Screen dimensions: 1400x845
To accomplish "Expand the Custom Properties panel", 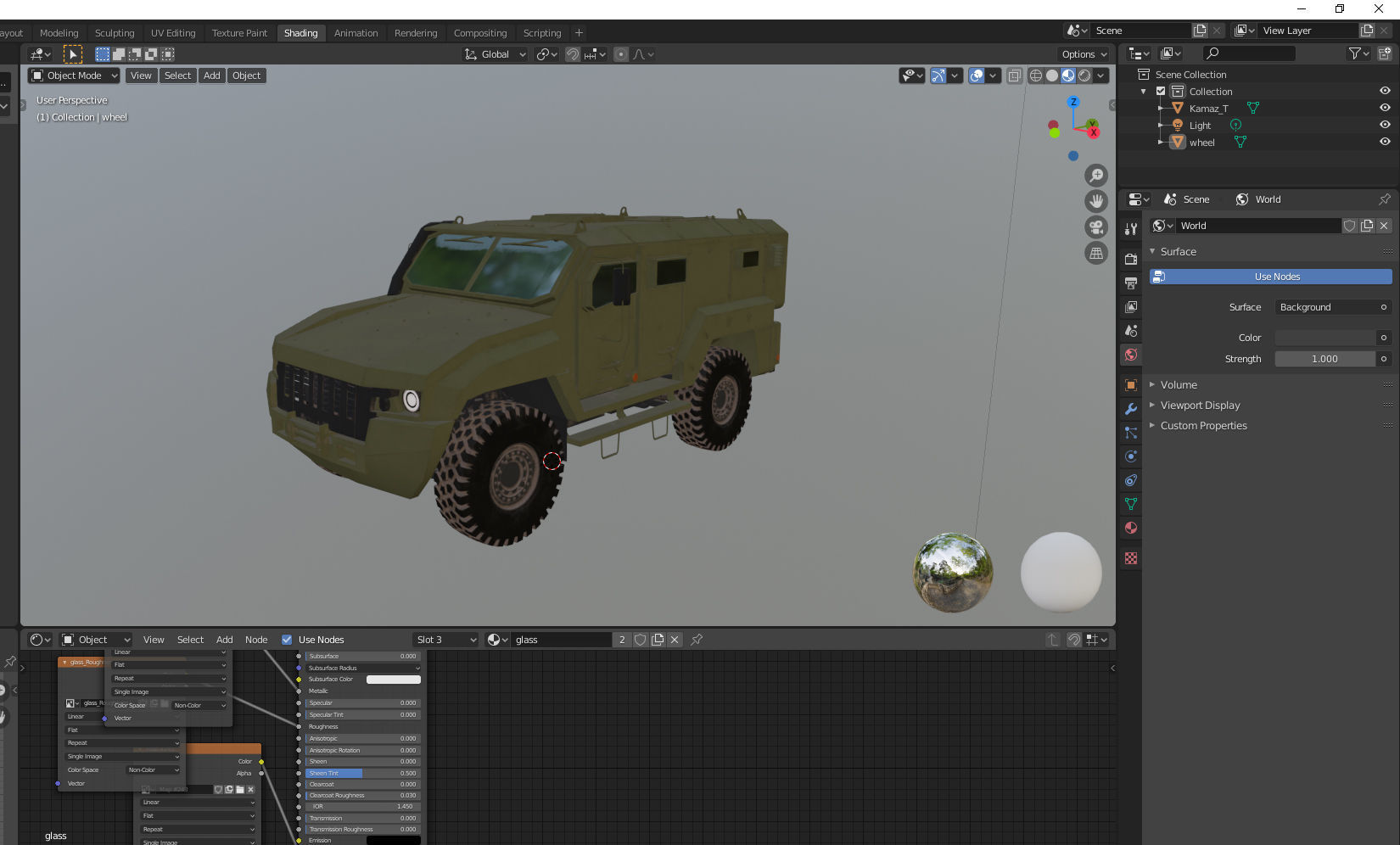I will [x=1203, y=426].
